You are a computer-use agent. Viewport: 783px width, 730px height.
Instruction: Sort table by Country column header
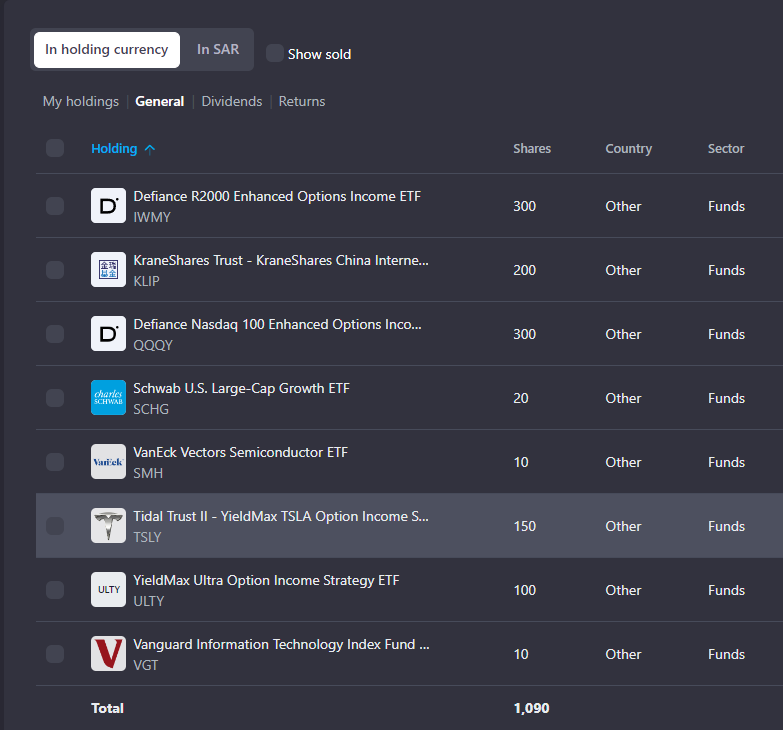click(629, 149)
